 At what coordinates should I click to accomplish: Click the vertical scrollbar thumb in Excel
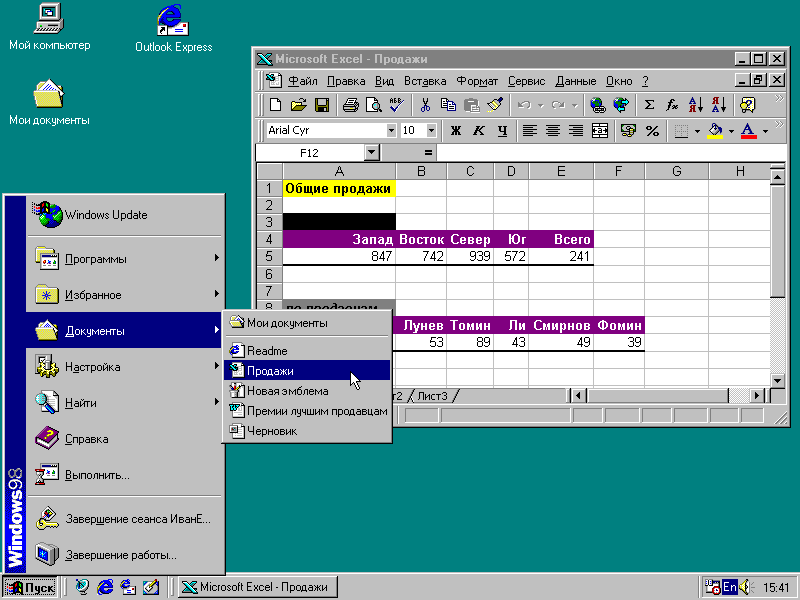(777, 241)
